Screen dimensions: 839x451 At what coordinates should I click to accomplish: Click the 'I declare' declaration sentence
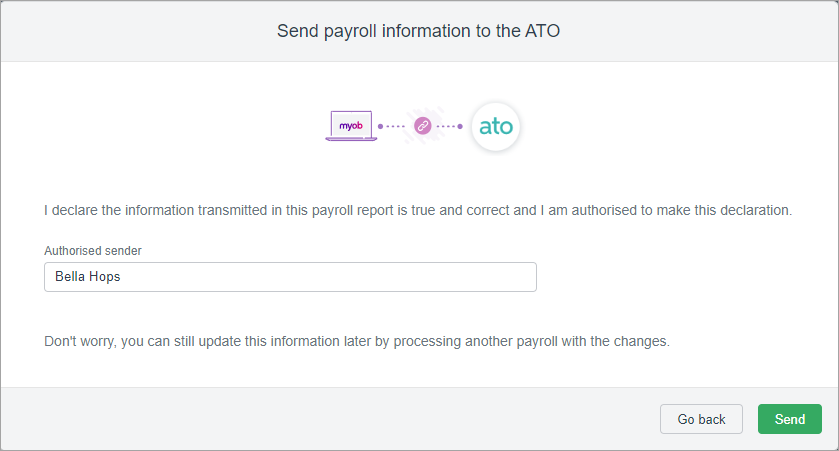click(x=417, y=211)
